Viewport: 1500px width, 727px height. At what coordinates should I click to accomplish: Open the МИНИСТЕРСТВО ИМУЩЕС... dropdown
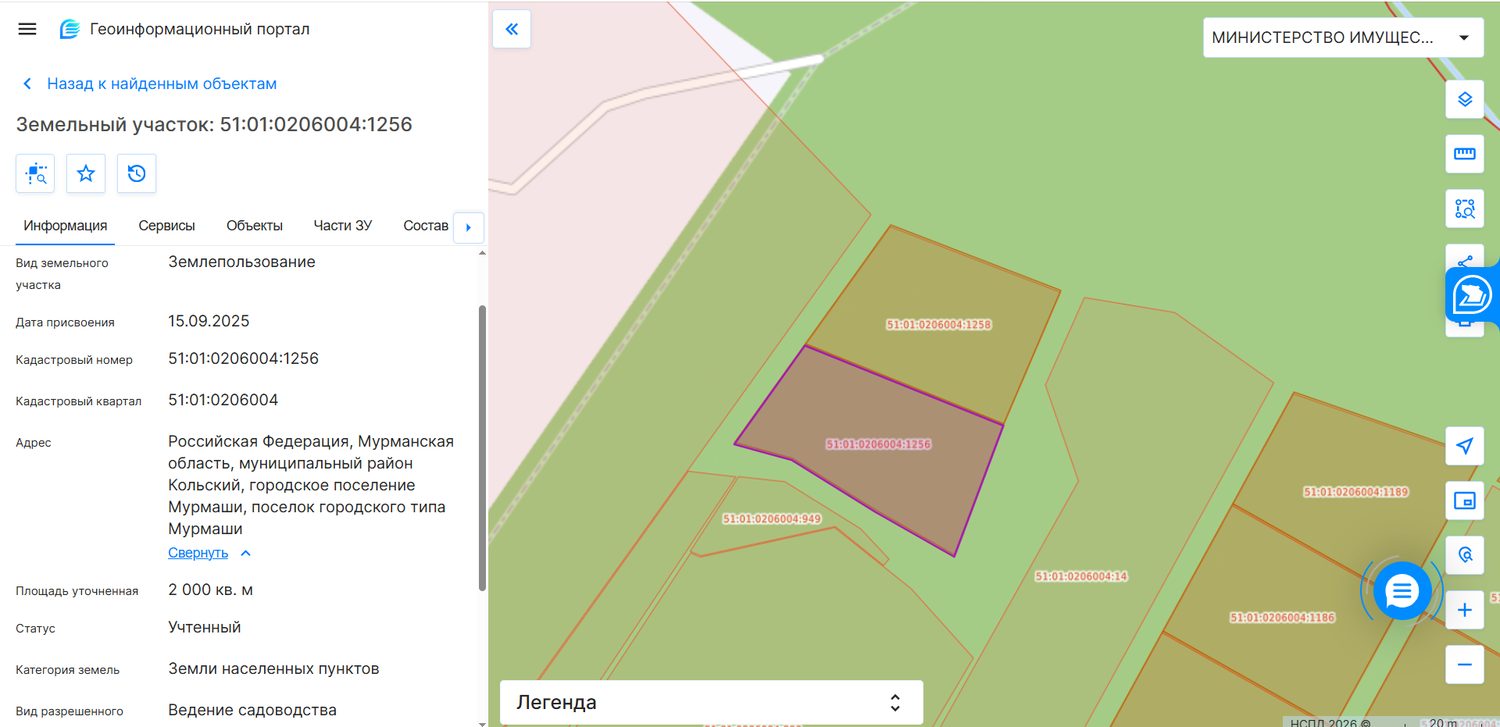[x=1343, y=38]
